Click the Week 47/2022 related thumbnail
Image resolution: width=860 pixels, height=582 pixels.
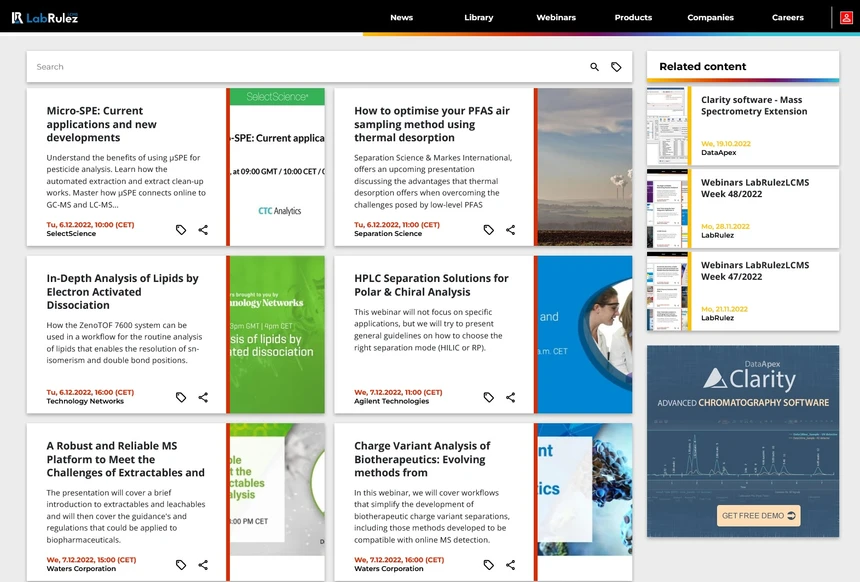point(667,291)
